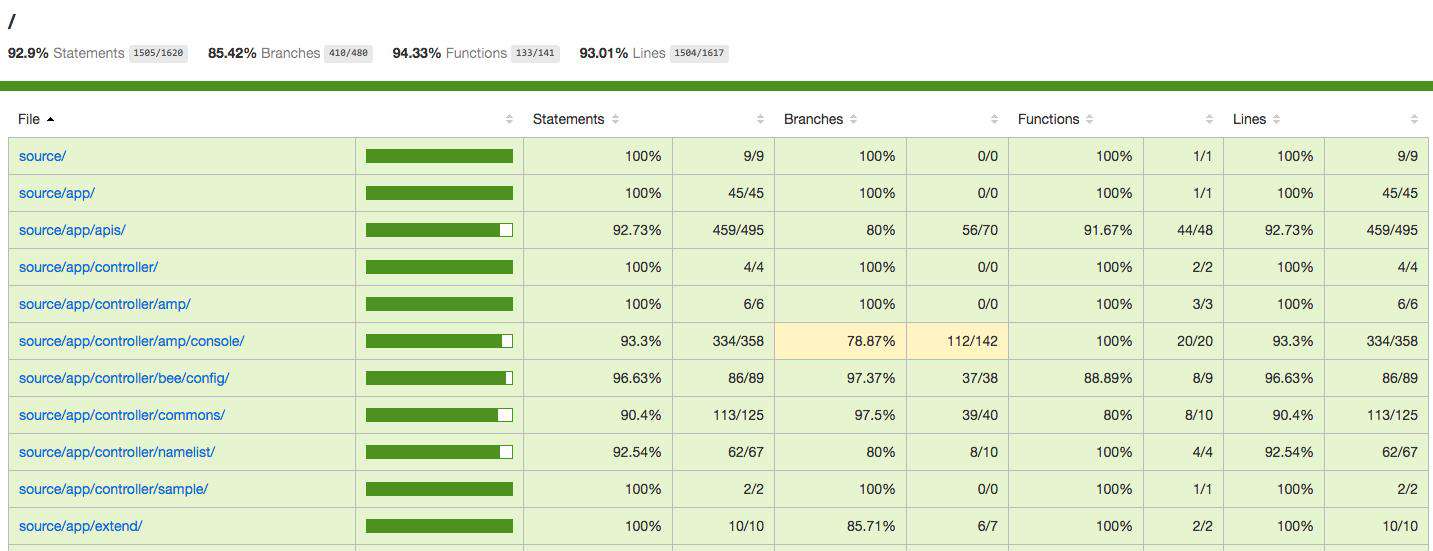Viewport: 1433px width, 551px height.
Task: Click sort arrows right of Branches counts
Action: click(995, 119)
